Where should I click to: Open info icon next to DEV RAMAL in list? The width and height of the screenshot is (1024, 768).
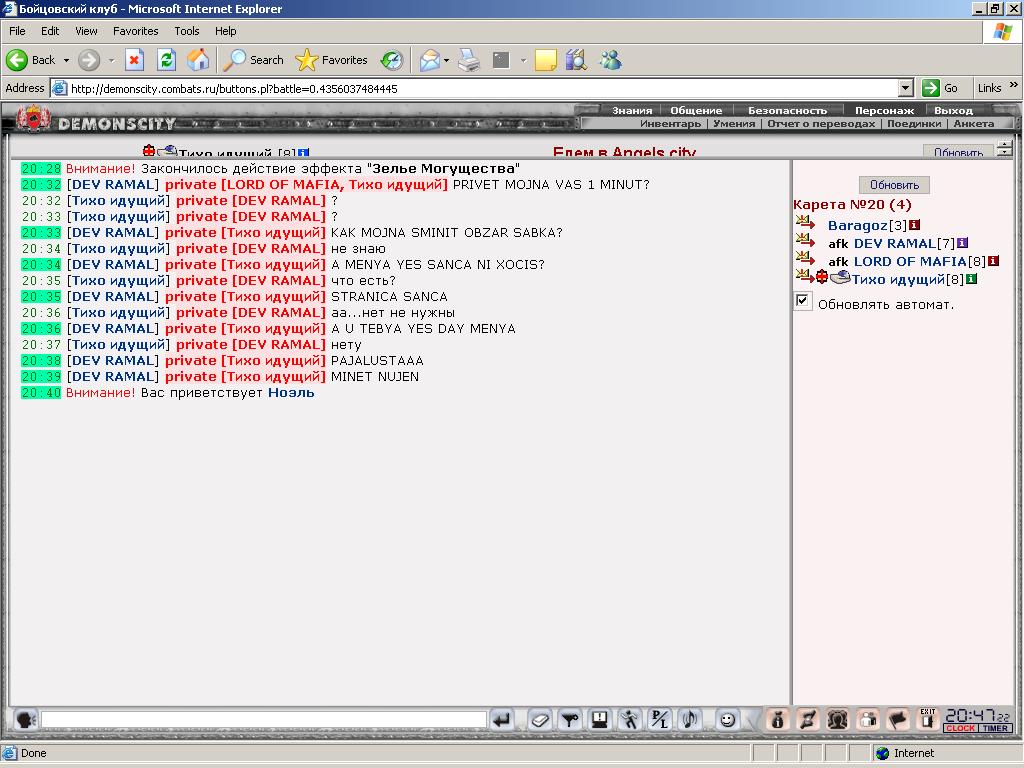click(962, 243)
